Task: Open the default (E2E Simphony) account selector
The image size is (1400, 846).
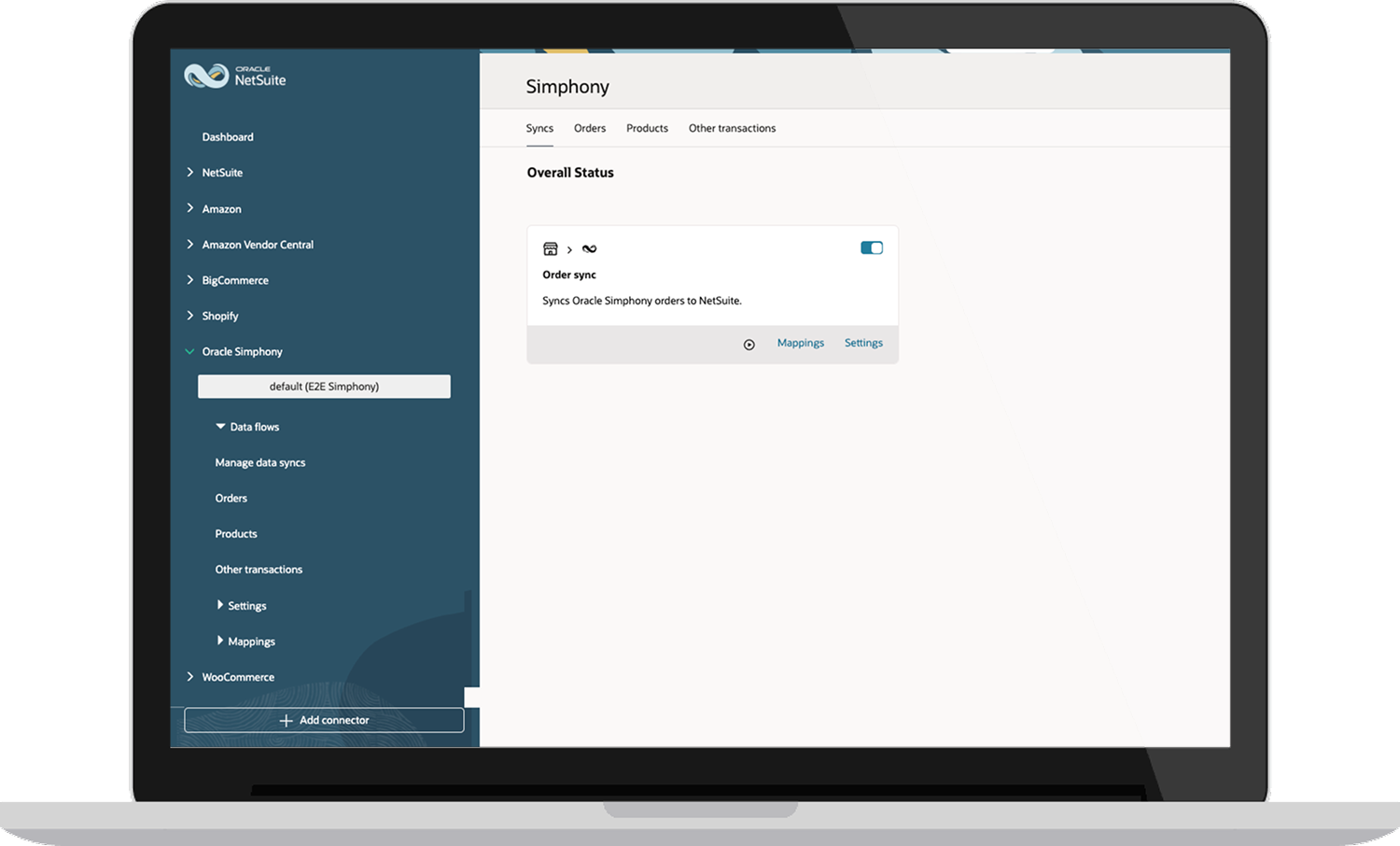Action: pos(324,387)
